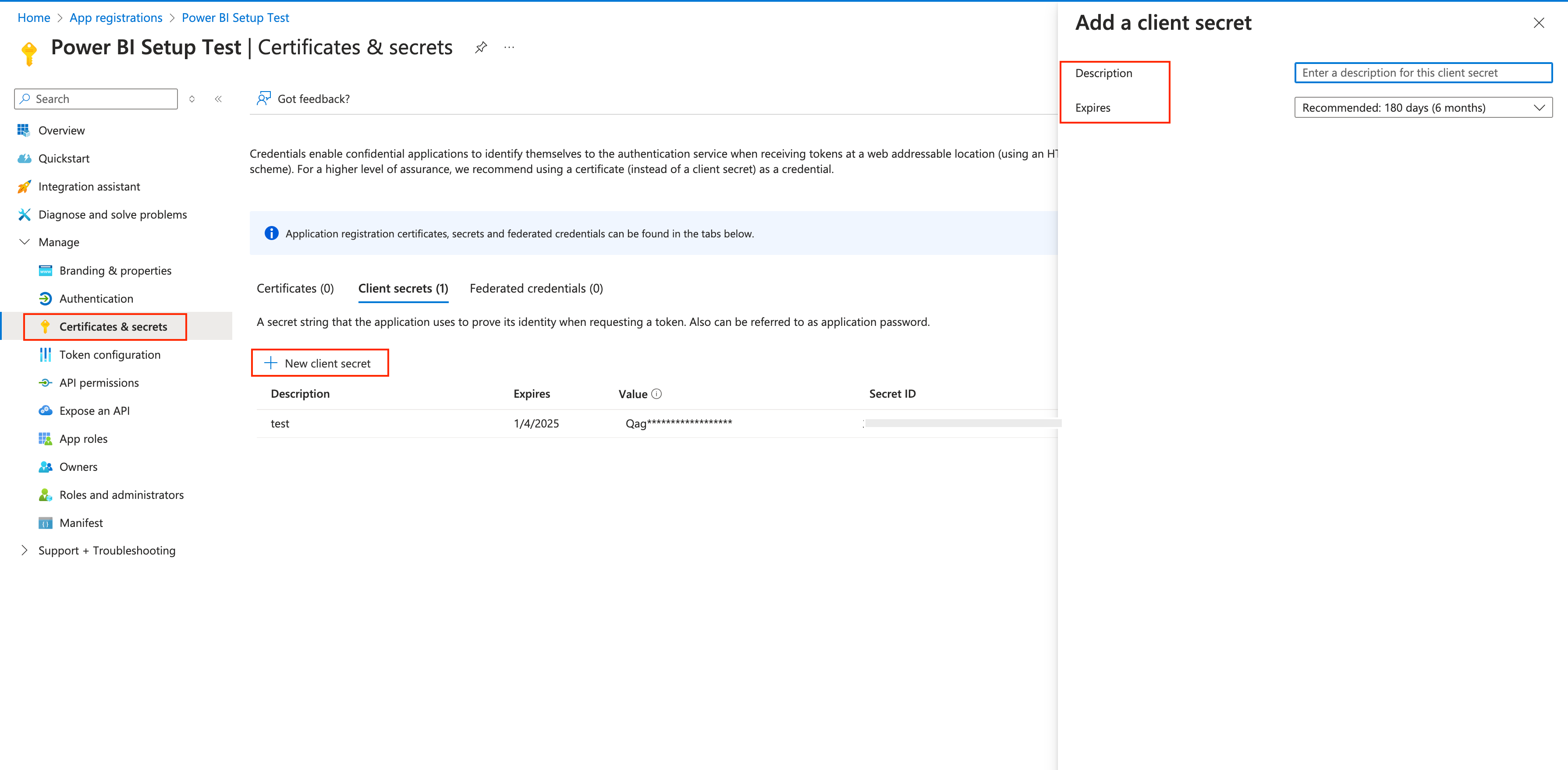Open the more options ellipsis in header
1568x770 pixels.
pyautogui.click(x=510, y=47)
